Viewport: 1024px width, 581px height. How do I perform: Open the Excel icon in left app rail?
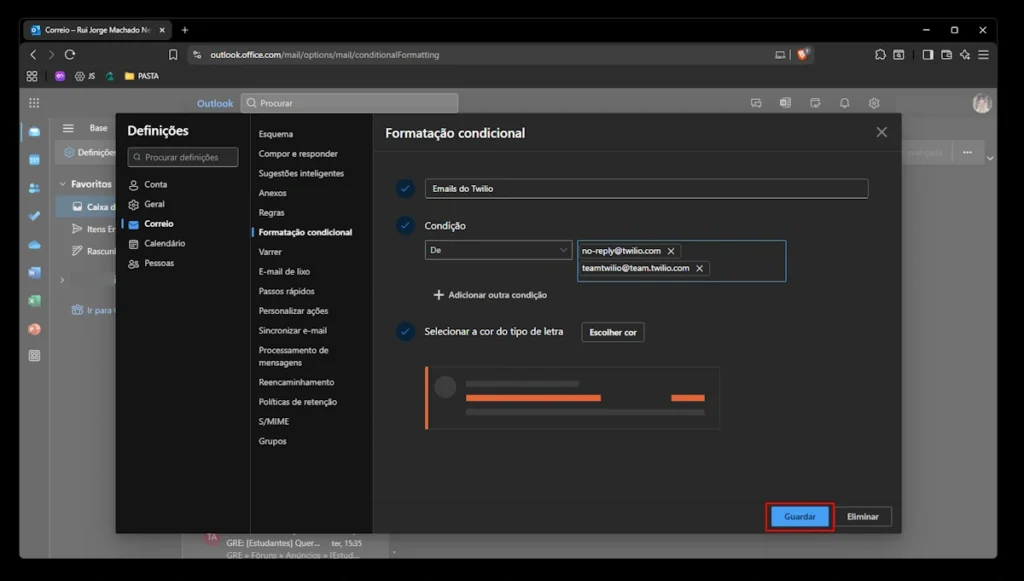[34, 301]
